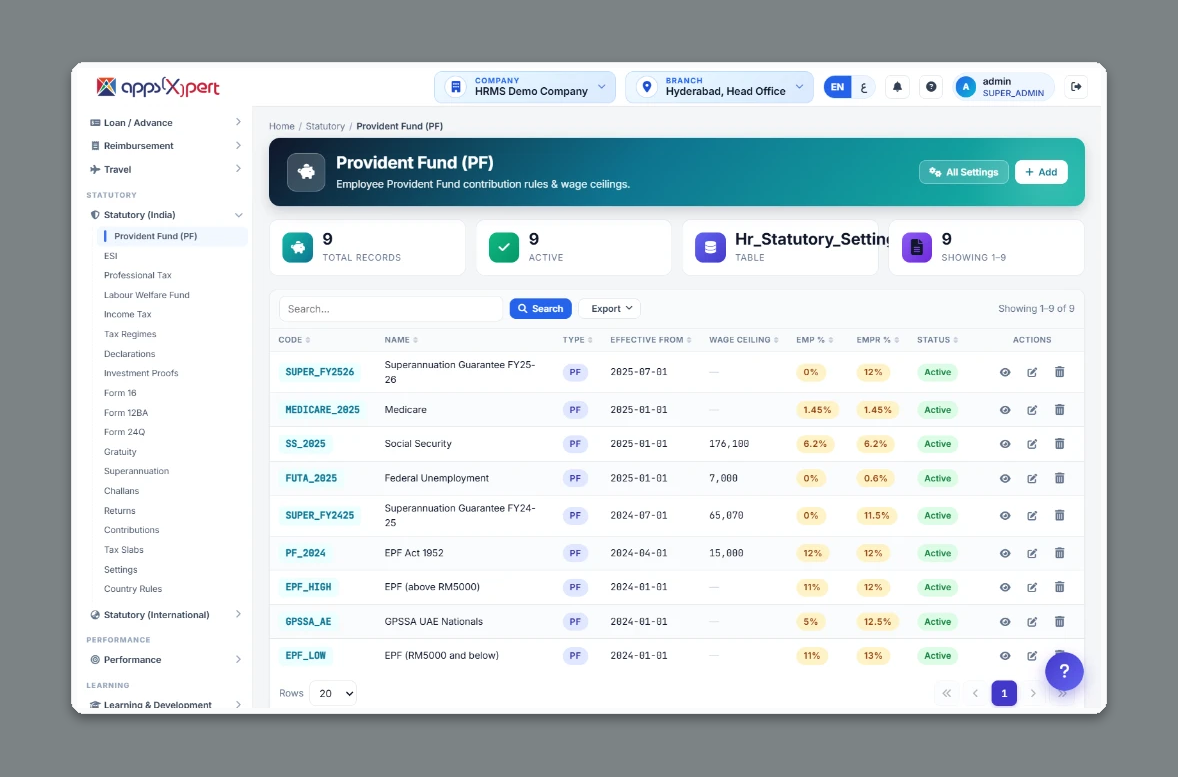The width and height of the screenshot is (1178, 777).
Task: Click the Search text field
Action: tap(391, 309)
